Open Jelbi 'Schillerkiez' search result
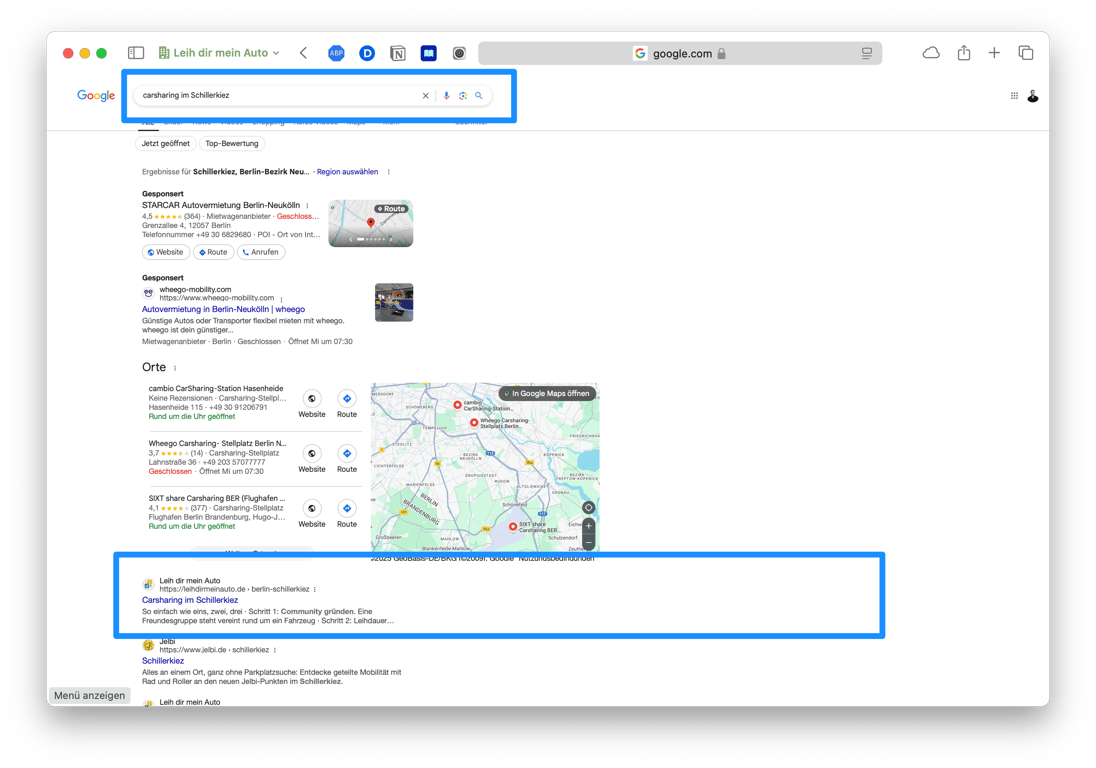 (x=163, y=661)
